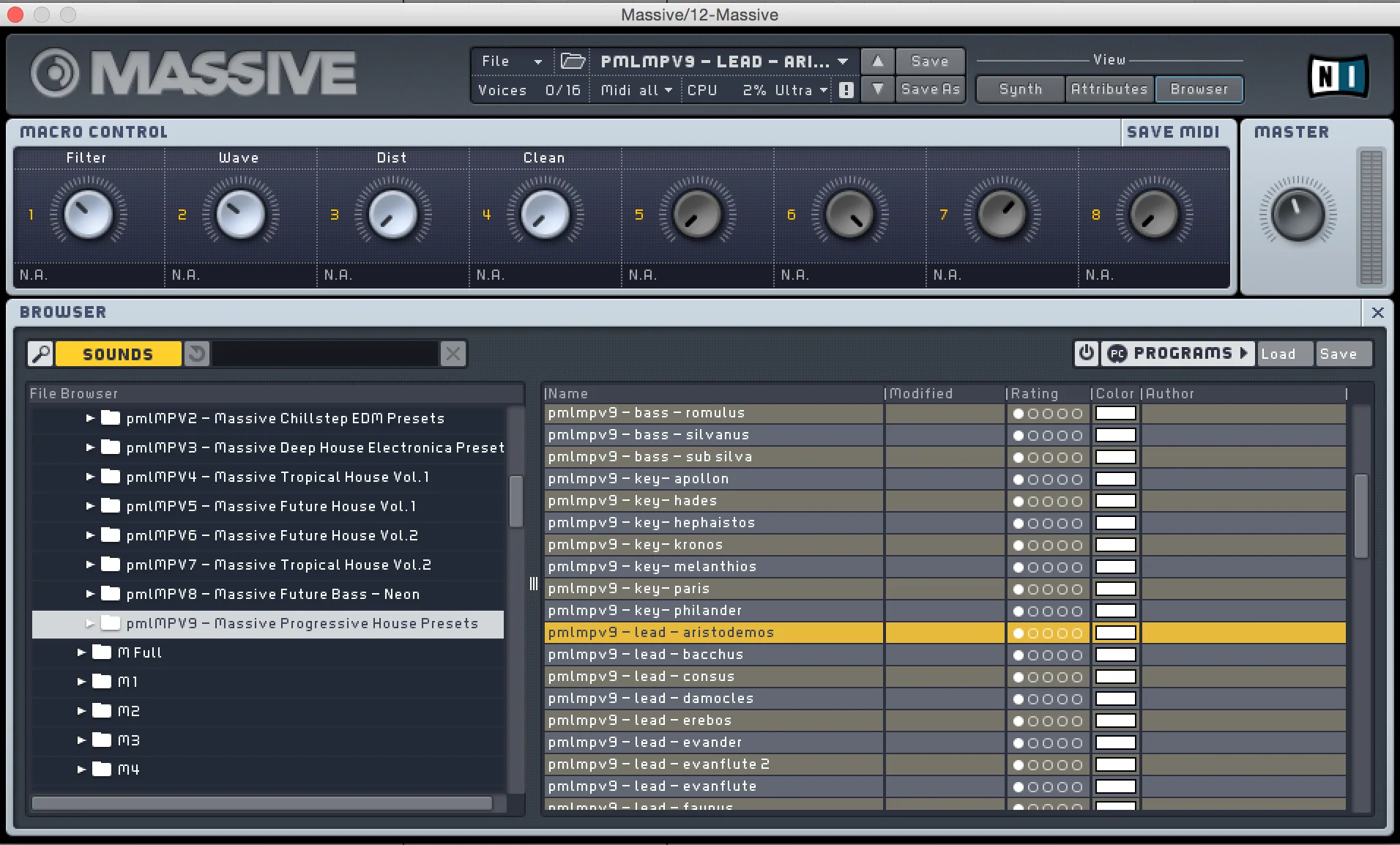Click the previous preset up arrow
Screen dimensions: 1400x845
877,62
